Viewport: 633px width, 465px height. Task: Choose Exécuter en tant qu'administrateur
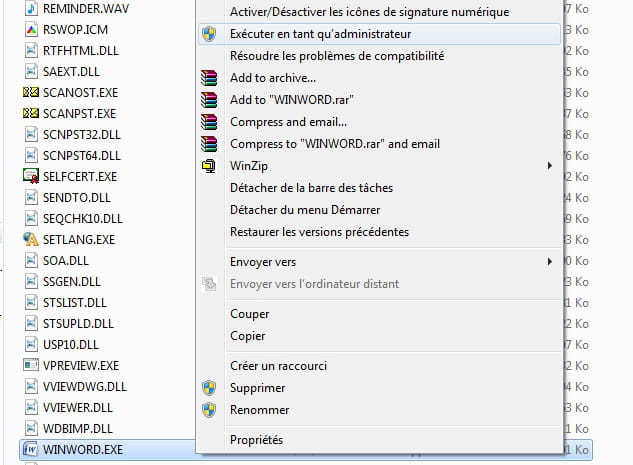(x=379, y=34)
